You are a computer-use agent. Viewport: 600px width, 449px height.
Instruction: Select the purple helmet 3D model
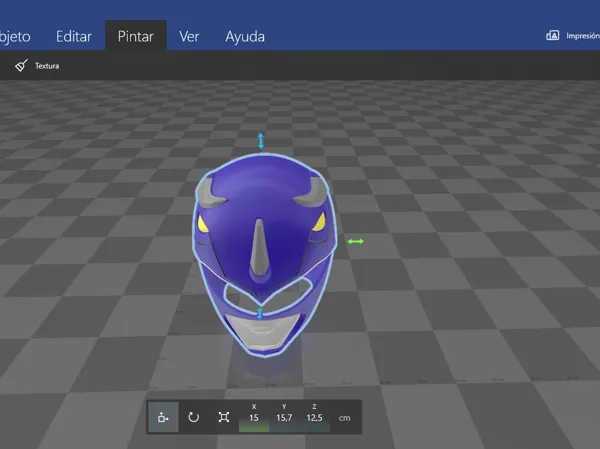[x=264, y=253]
